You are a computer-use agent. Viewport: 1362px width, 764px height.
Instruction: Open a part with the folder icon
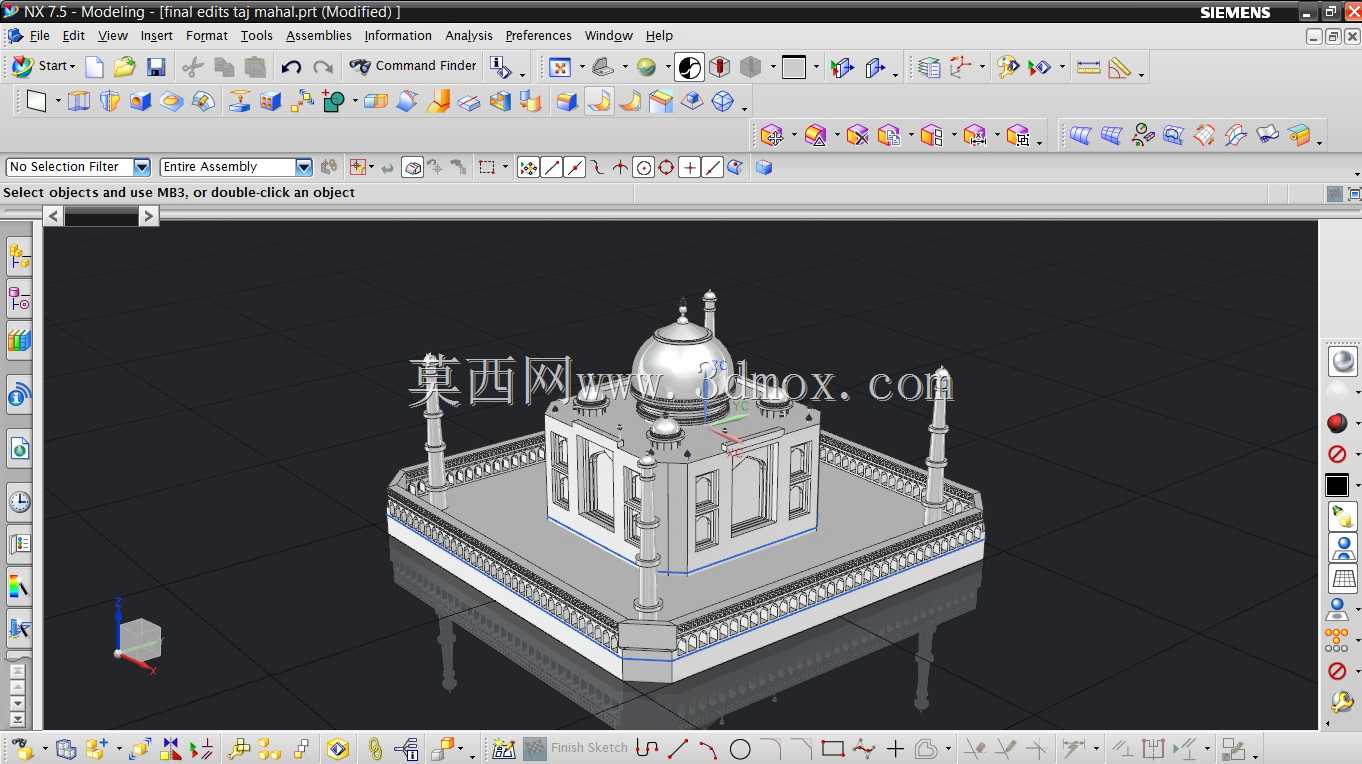(x=124, y=67)
